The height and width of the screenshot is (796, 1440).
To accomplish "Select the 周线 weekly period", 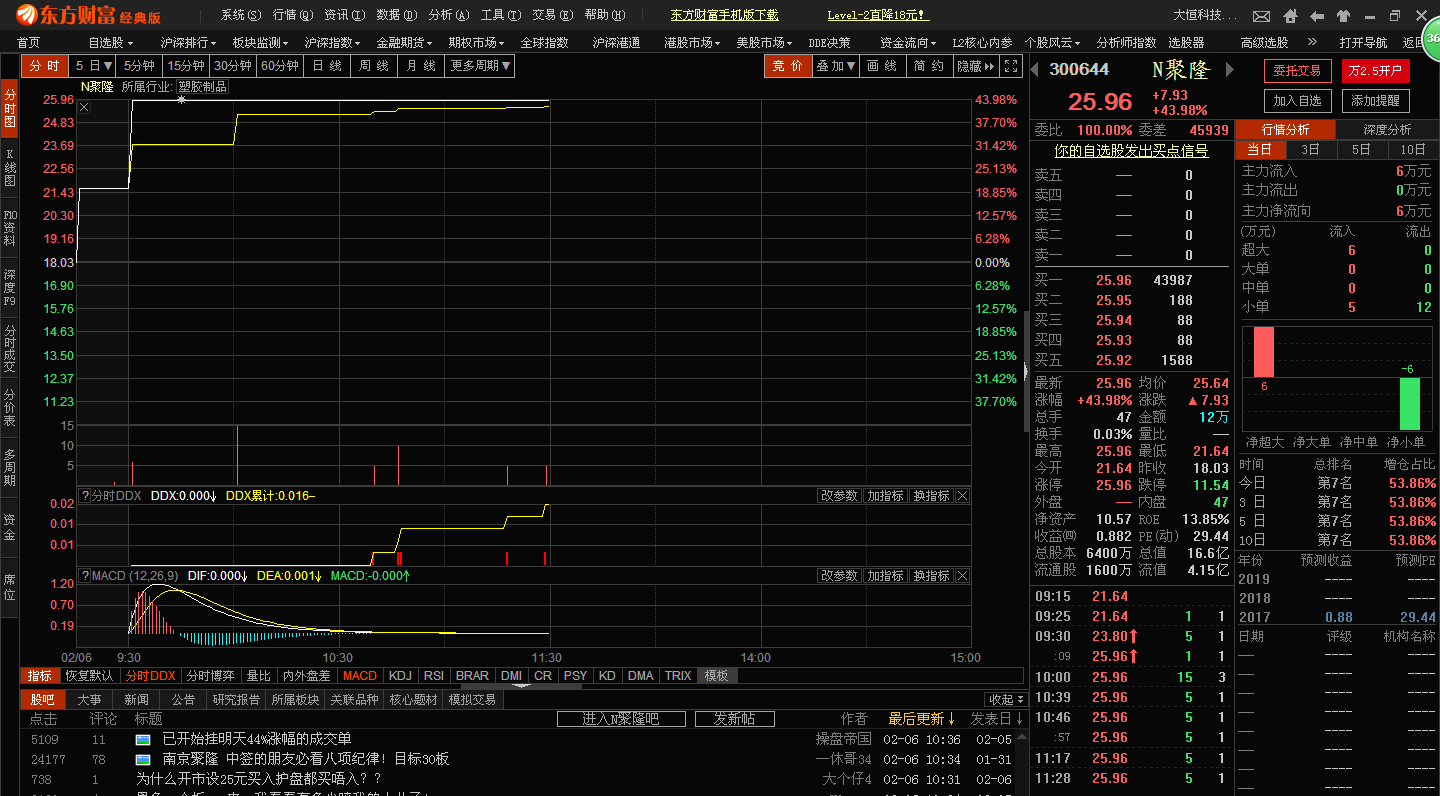I will [x=373, y=66].
